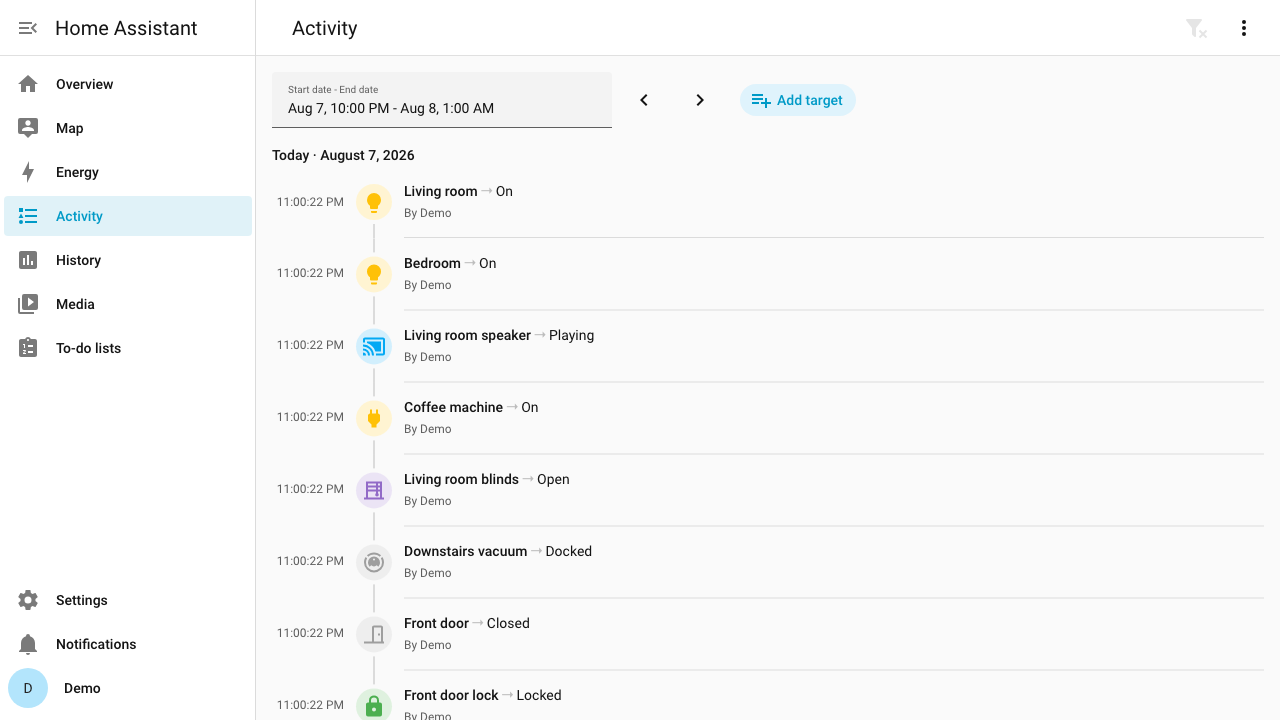Image resolution: width=1280 pixels, height=720 pixels.
Task: Click the timestamp beside Downstairs vacuum
Action: pos(310,561)
